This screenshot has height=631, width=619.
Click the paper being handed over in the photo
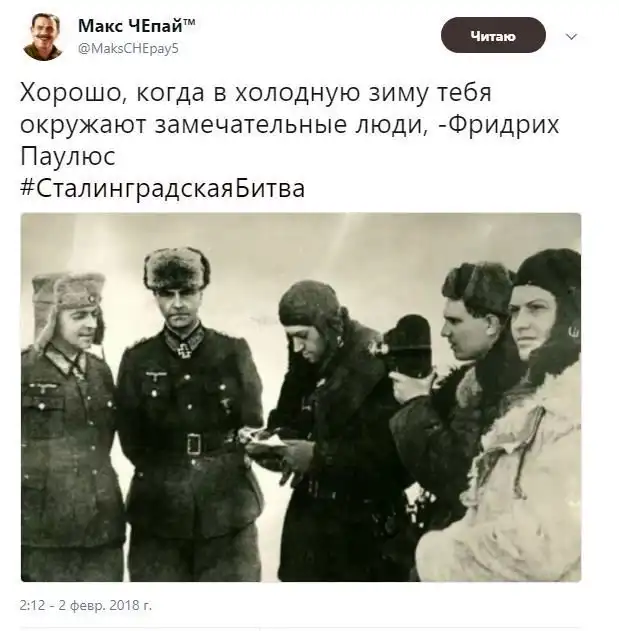264,440
